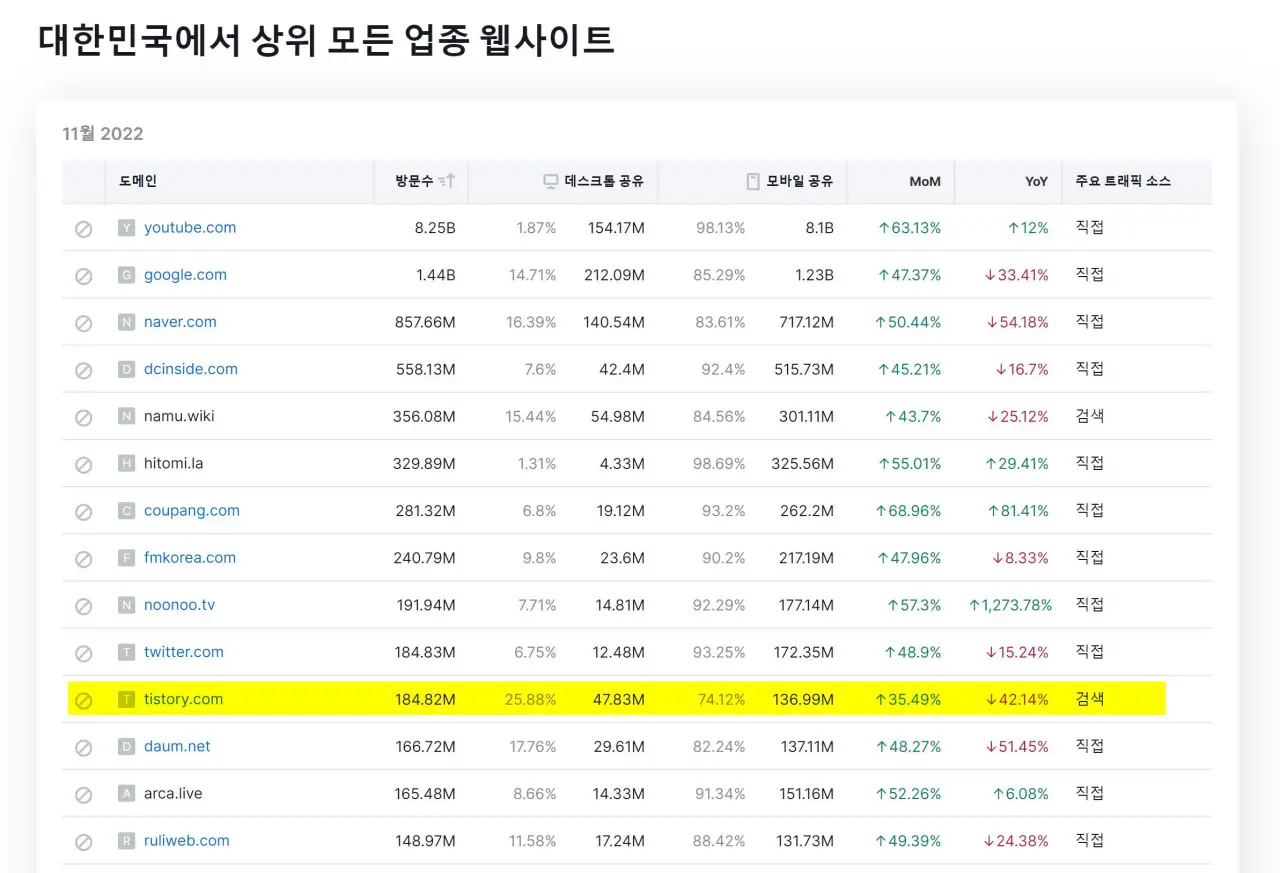Viewport: 1280px width, 873px height.
Task: Click the block icon beside namu.wiki
Action: [84, 417]
